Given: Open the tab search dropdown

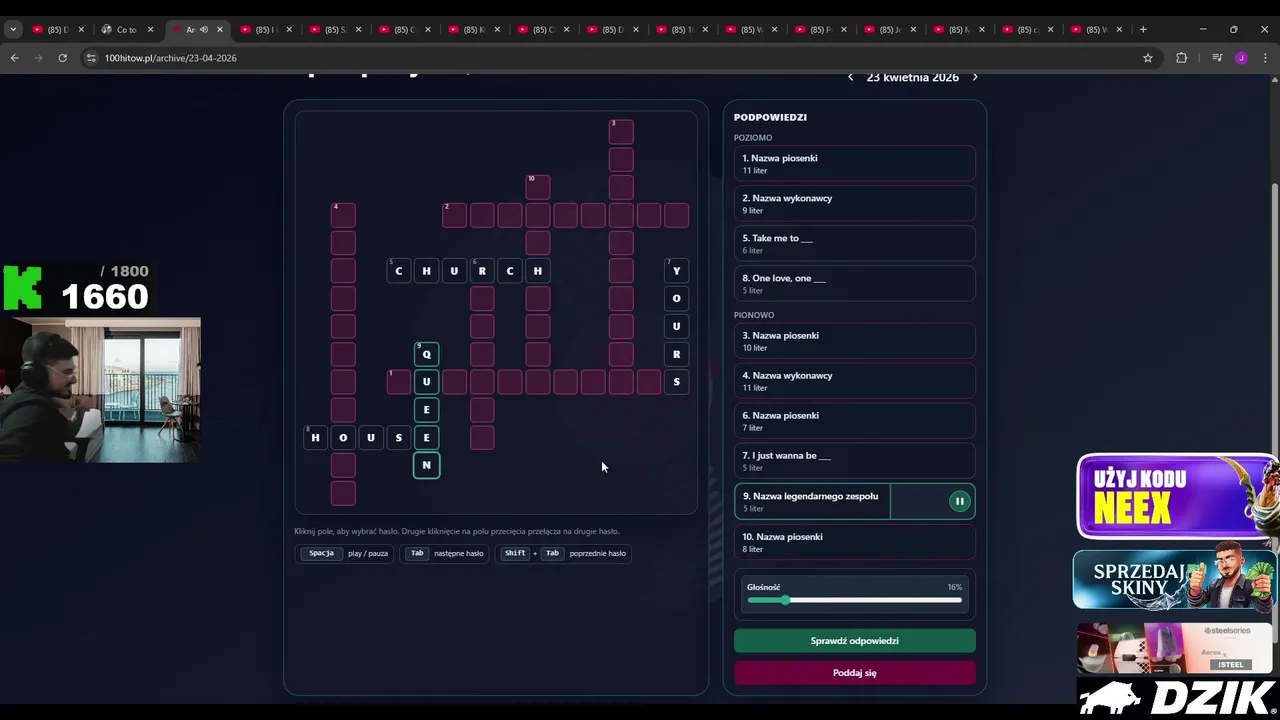Looking at the screenshot, I should [x=13, y=29].
